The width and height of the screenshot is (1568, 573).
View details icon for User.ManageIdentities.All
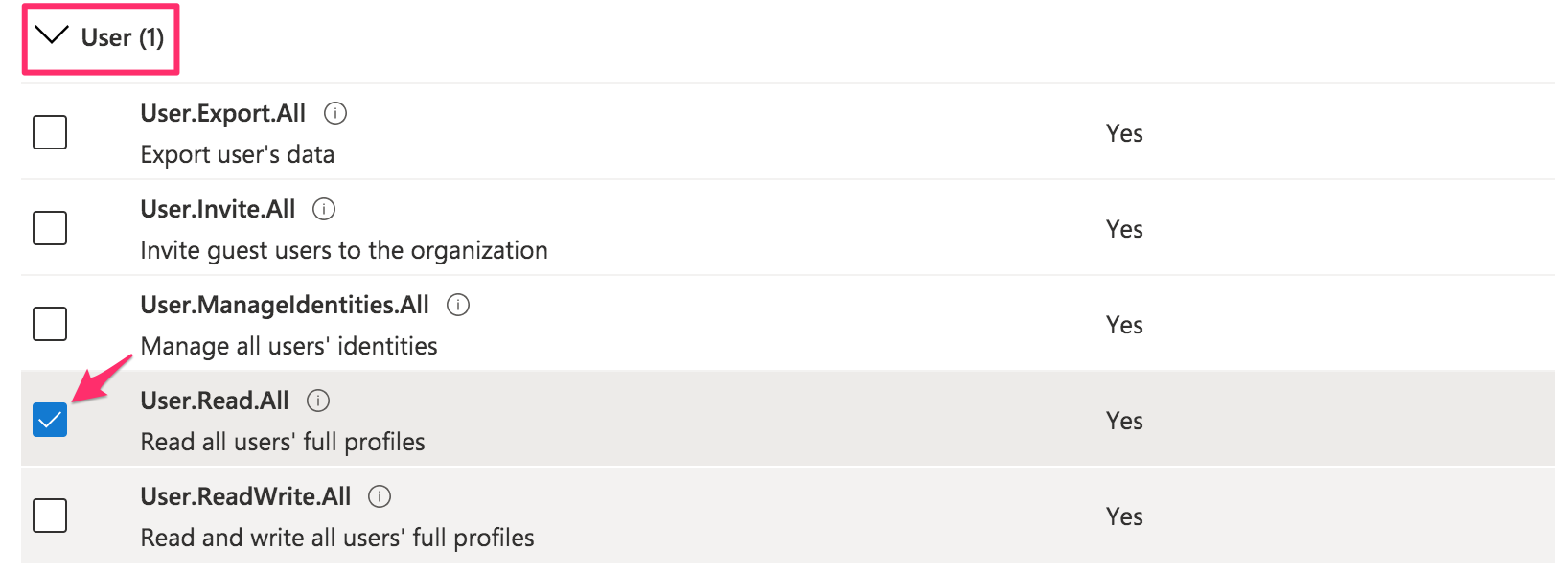pyautogui.click(x=458, y=305)
